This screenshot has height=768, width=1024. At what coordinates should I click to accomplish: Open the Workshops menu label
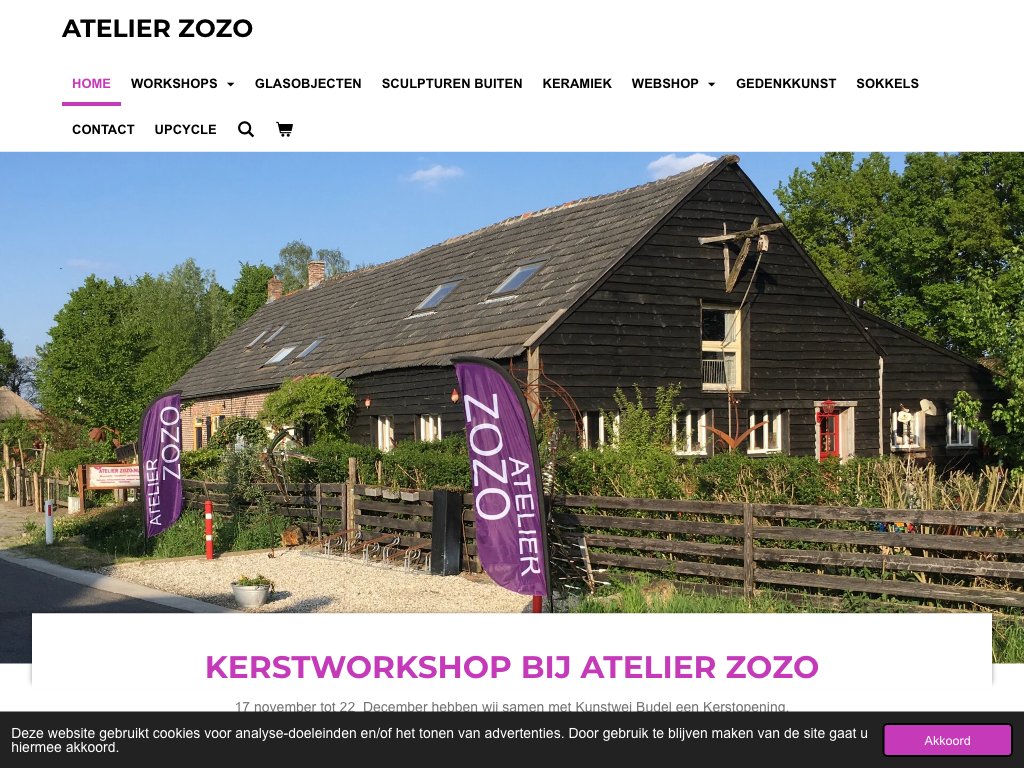[174, 84]
